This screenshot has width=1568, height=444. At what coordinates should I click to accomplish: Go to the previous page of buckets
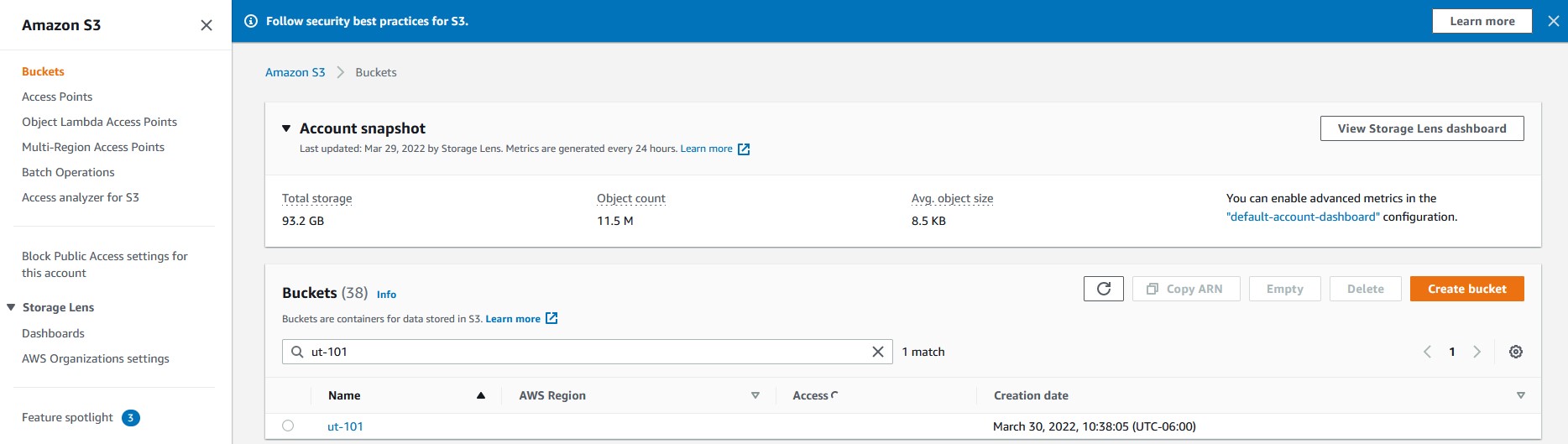click(x=1427, y=352)
